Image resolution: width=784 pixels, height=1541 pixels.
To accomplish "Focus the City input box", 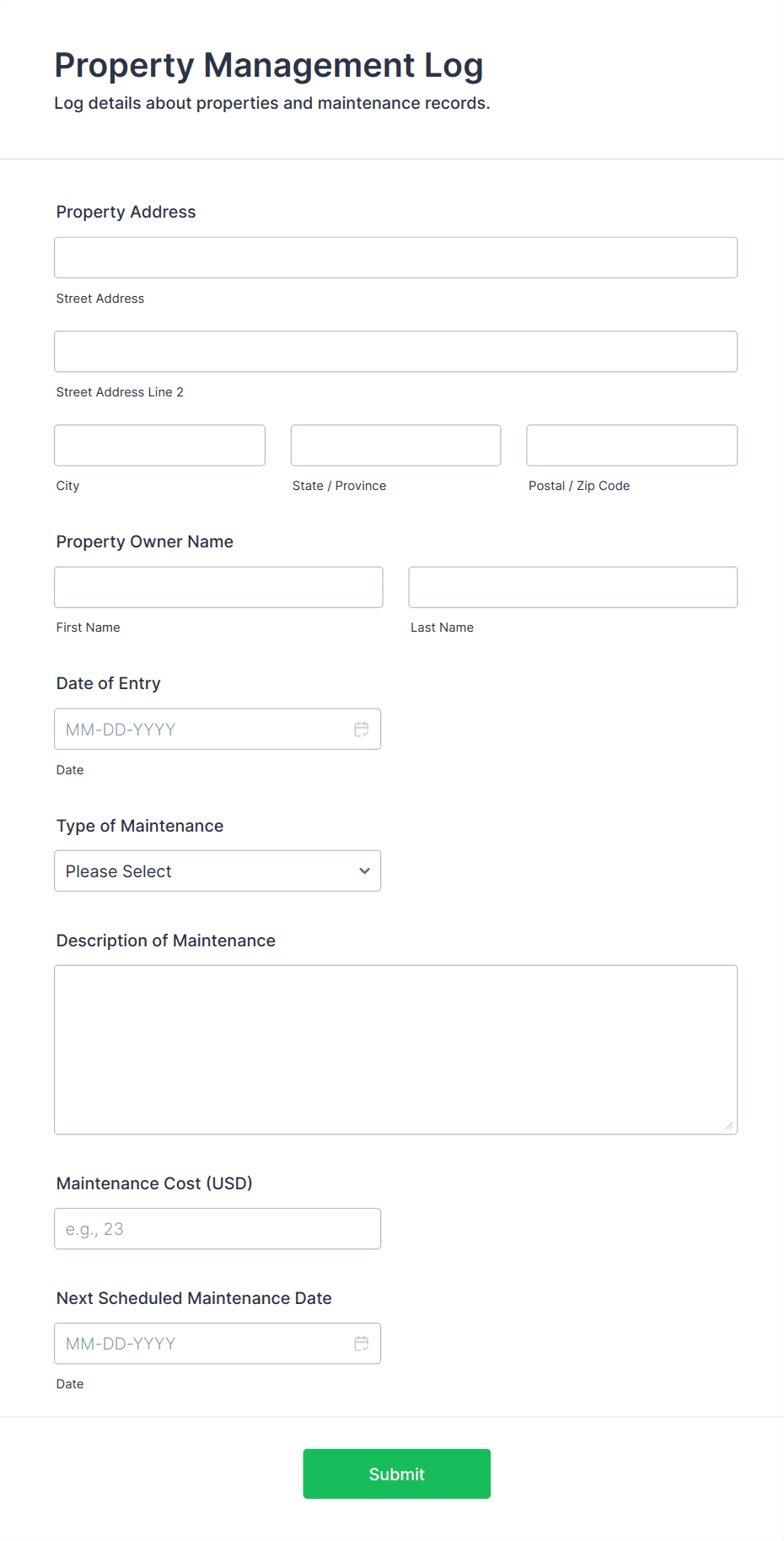I will 159,445.
